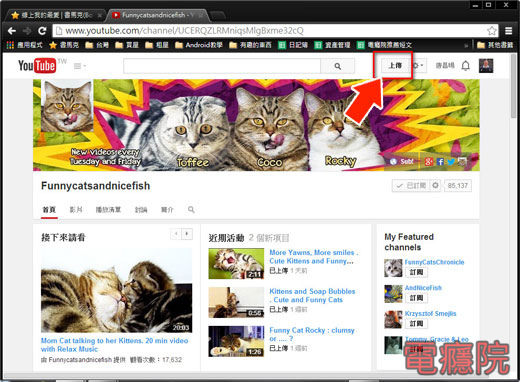Screen dimensions: 520x382
Task: Open the Android教學 bookmarks folder
Action: point(199,45)
